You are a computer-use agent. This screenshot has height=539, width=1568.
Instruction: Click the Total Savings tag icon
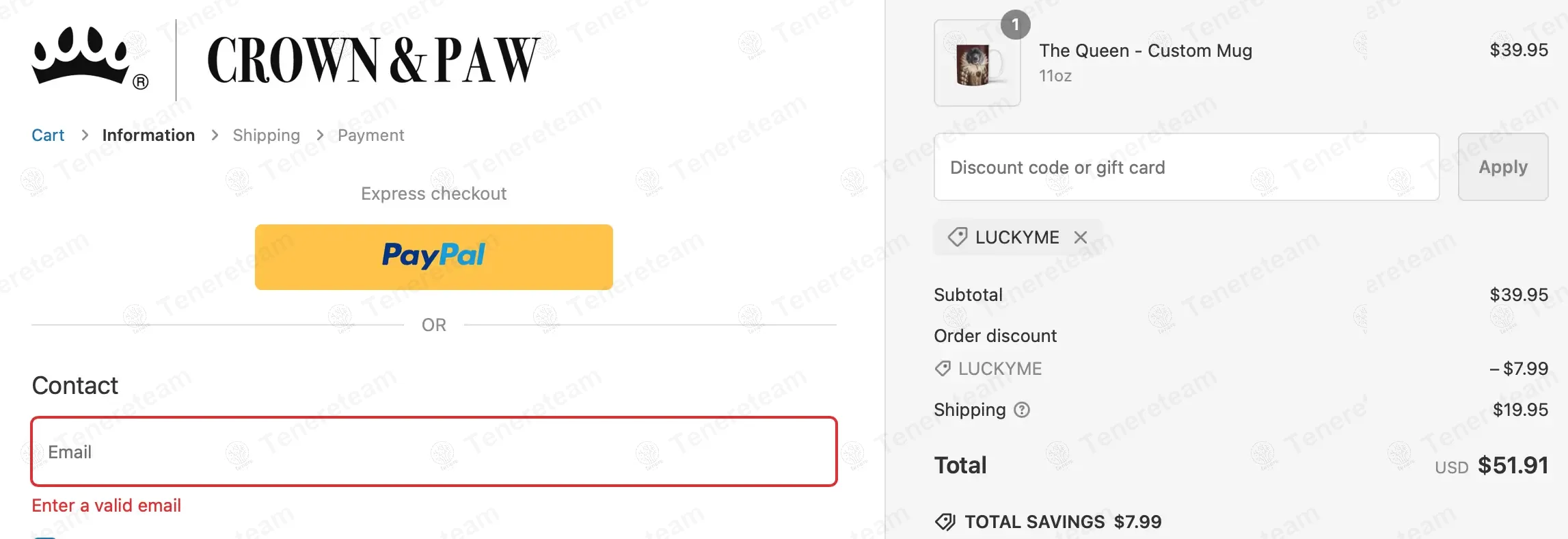pyautogui.click(x=945, y=522)
